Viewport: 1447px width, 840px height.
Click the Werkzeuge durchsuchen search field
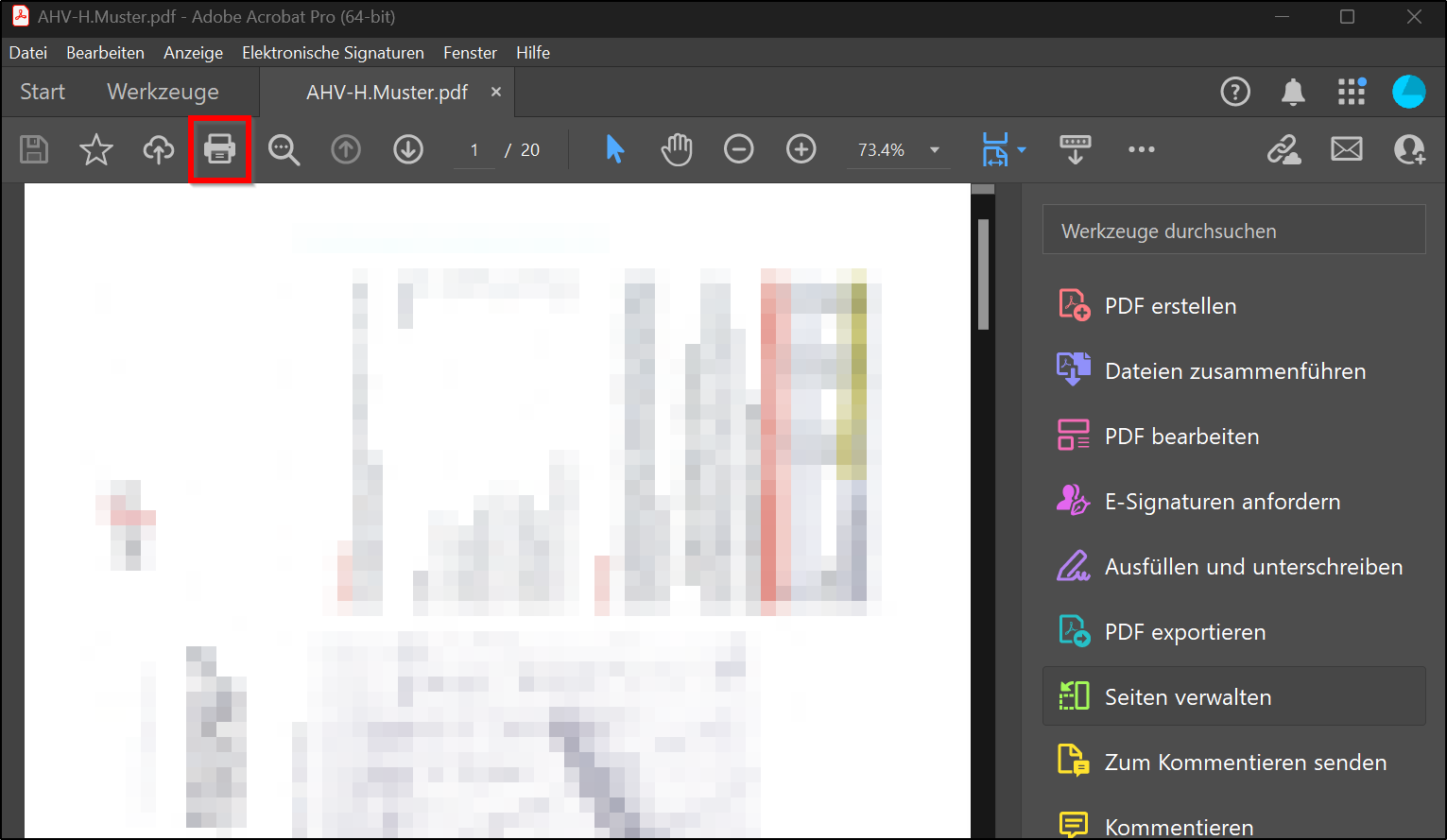pos(1233,231)
